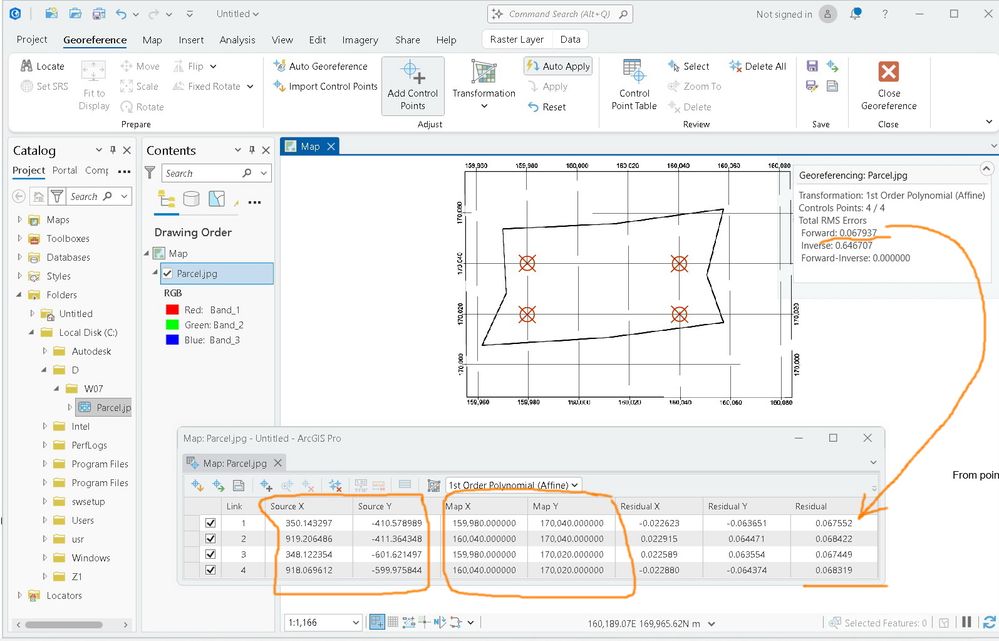
Task: Open the Control Point Table
Action: pos(633,85)
